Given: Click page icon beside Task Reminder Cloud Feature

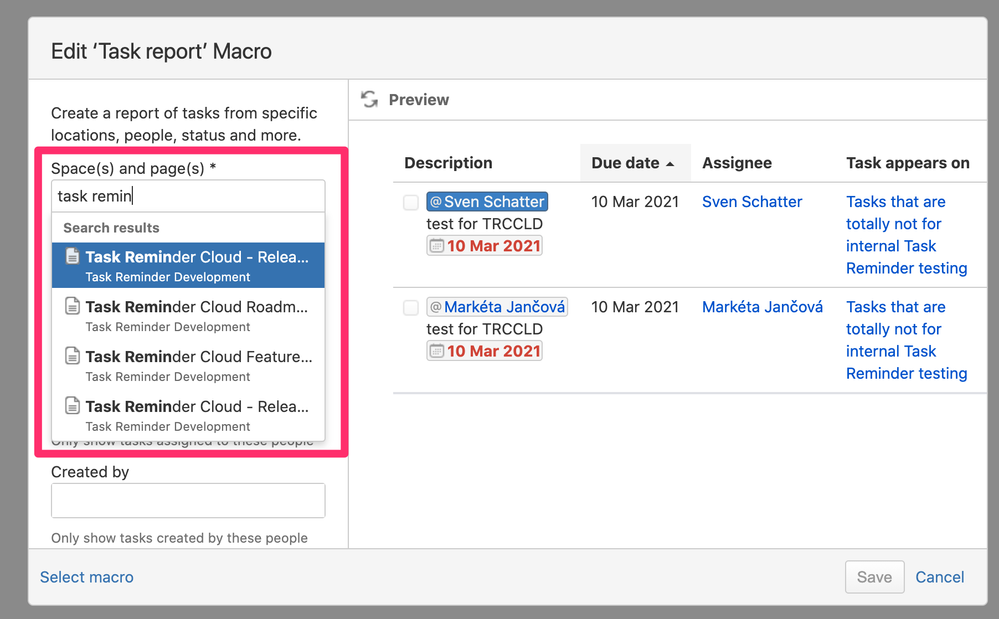Looking at the screenshot, I should [72, 357].
